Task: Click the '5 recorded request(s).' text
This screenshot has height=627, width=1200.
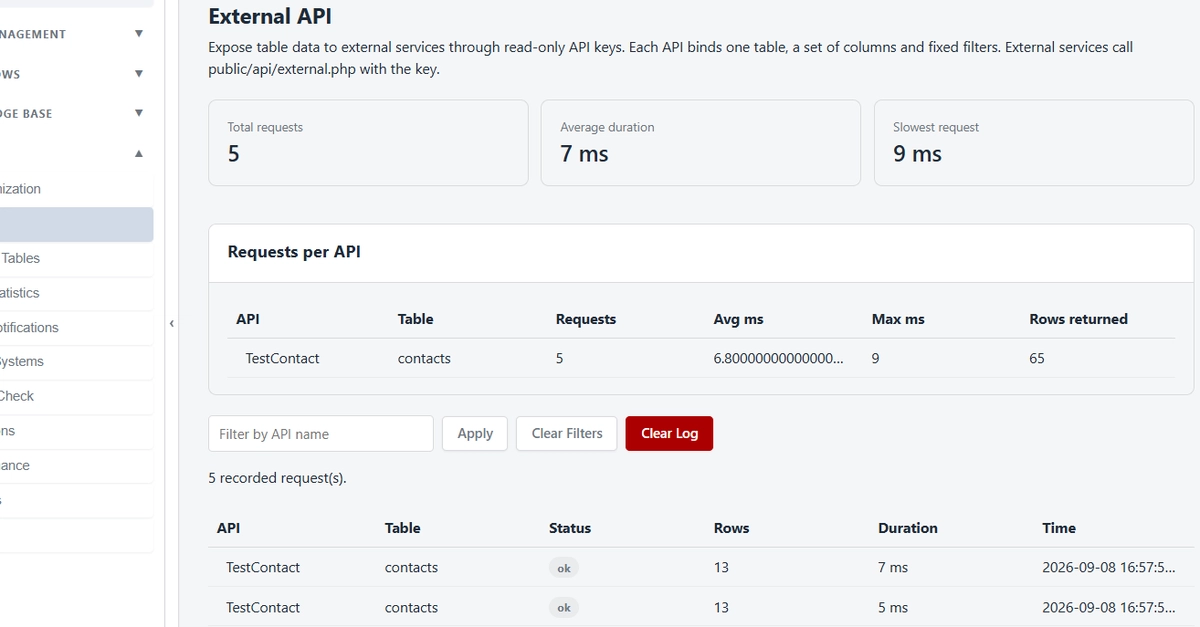Action: point(277,478)
